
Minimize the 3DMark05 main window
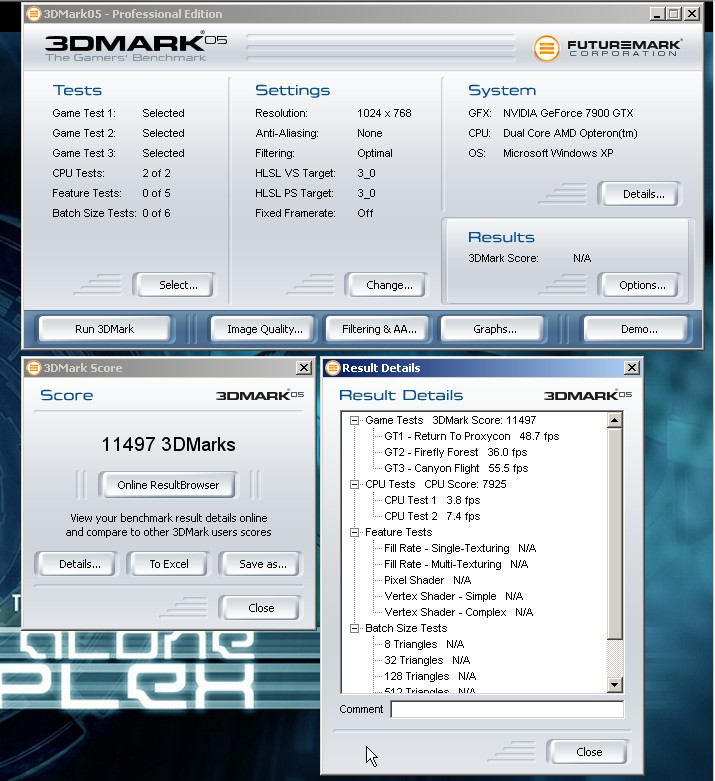click(657, 14)
